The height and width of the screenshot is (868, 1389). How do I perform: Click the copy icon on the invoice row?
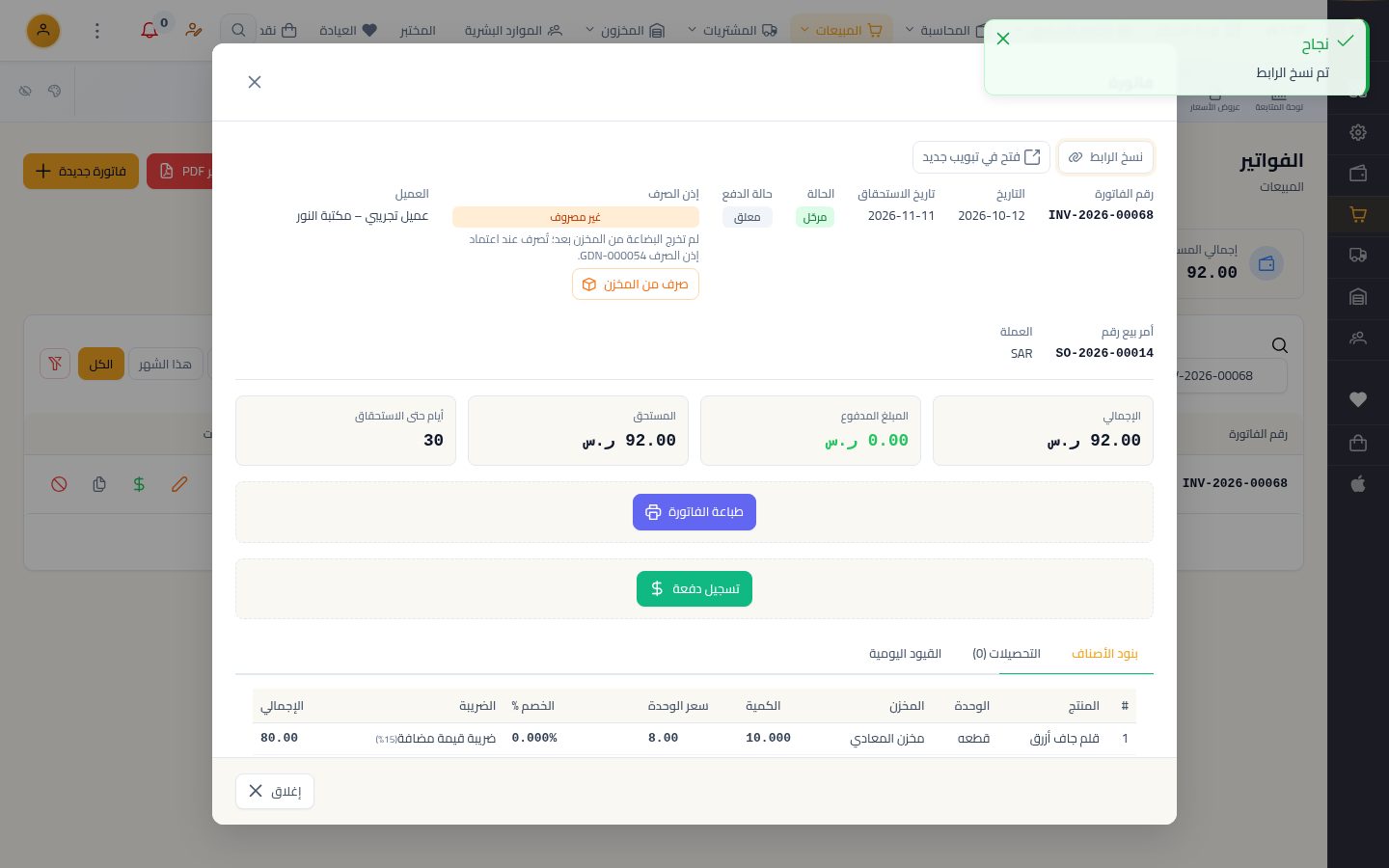pos(99,484)
